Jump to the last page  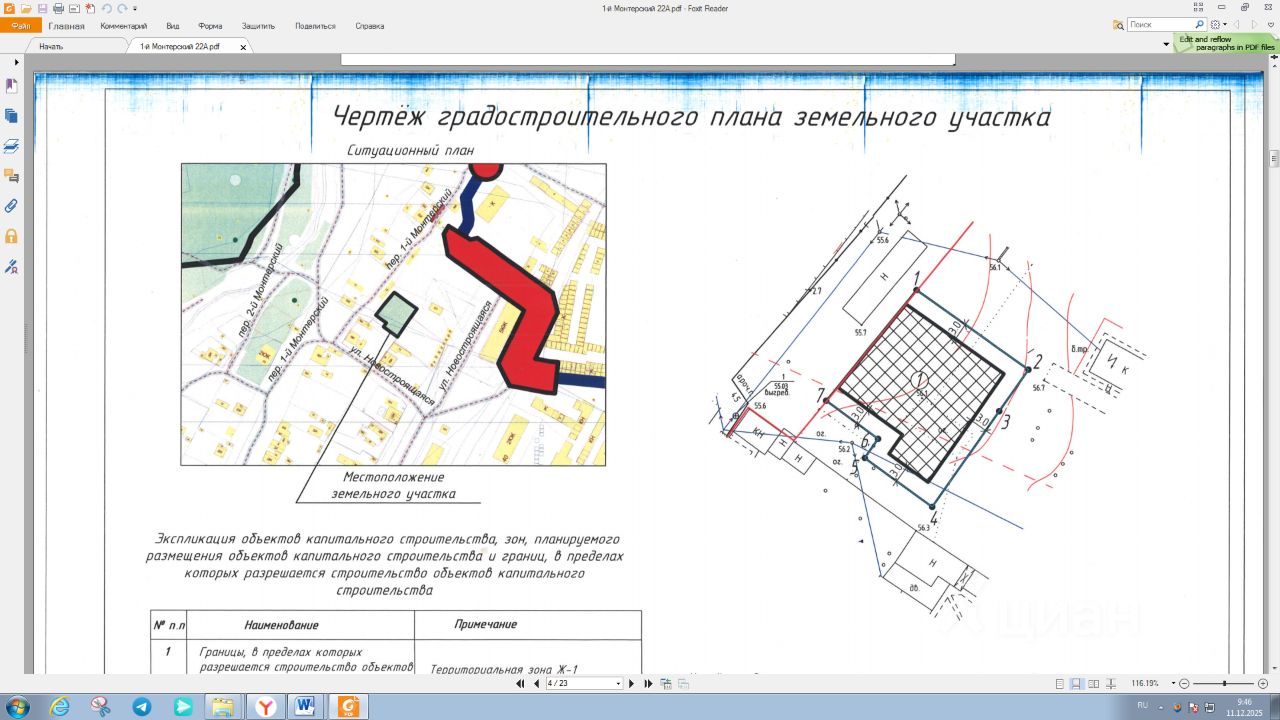pyautogui.click(x=649, y=684)
